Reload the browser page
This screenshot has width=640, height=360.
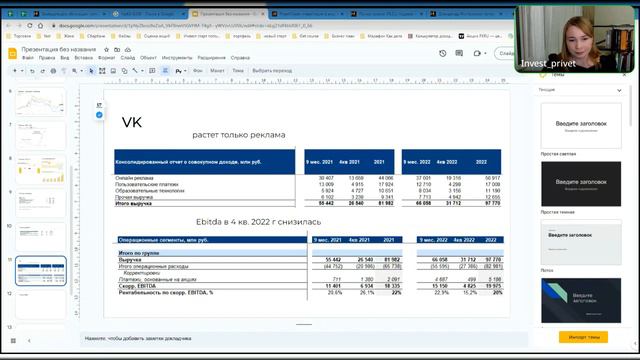click(x=30, y=25)
